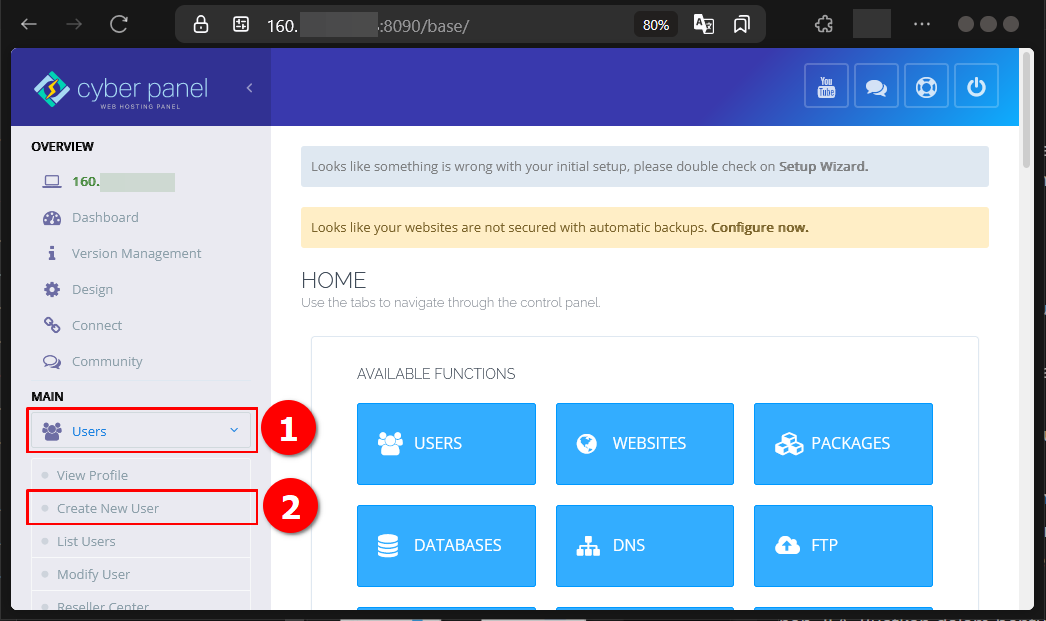Screen dimensions: 1046x621
Task: Open Version Management in sidebar
Action: point(136,253)
